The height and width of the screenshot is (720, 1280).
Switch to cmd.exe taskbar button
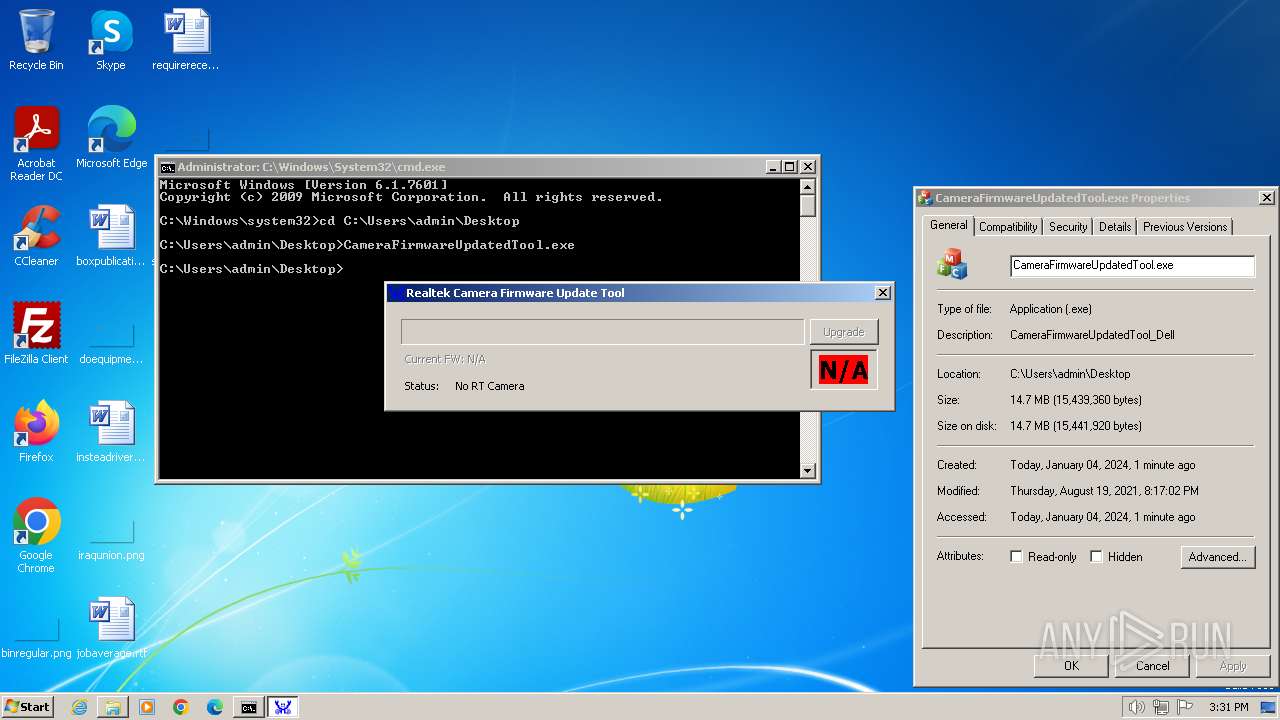pyautogui.click(x=249, y=707)
